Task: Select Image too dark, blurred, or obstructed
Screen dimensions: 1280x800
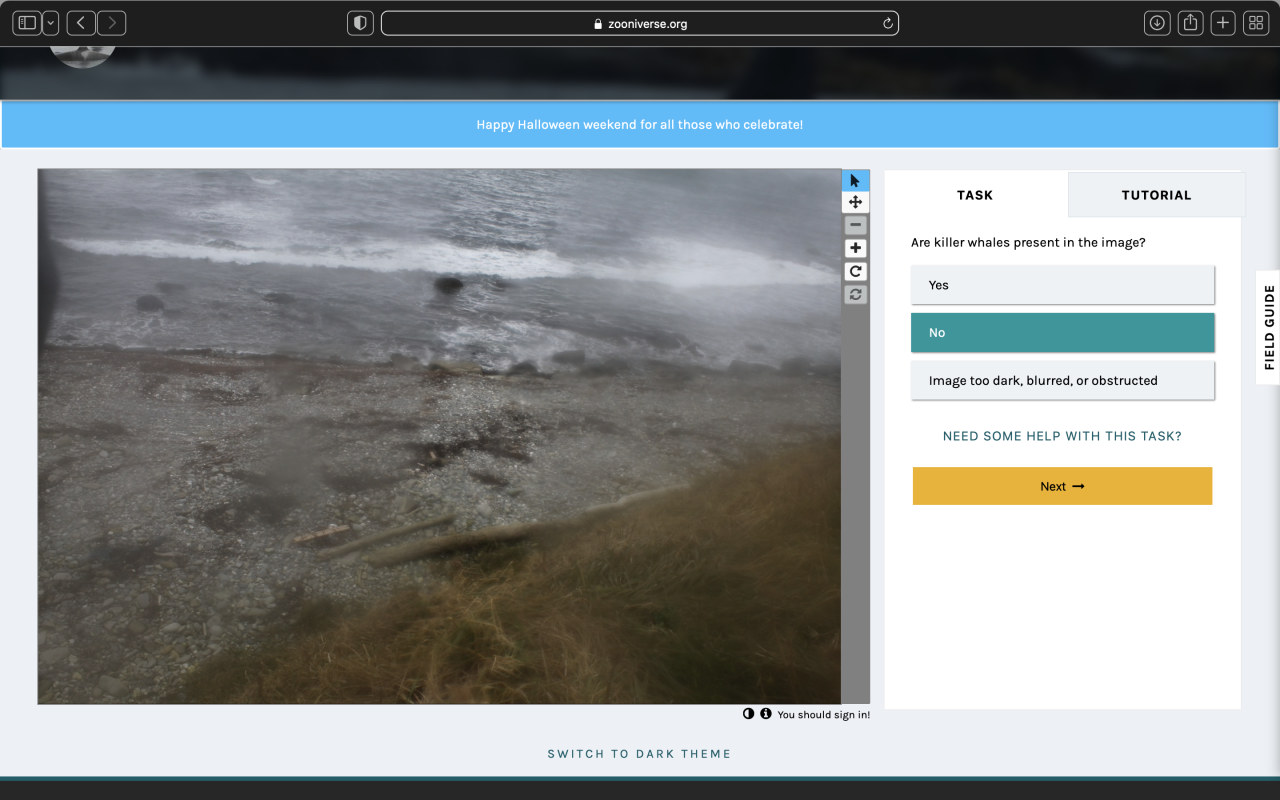Action: [1062, 381]
